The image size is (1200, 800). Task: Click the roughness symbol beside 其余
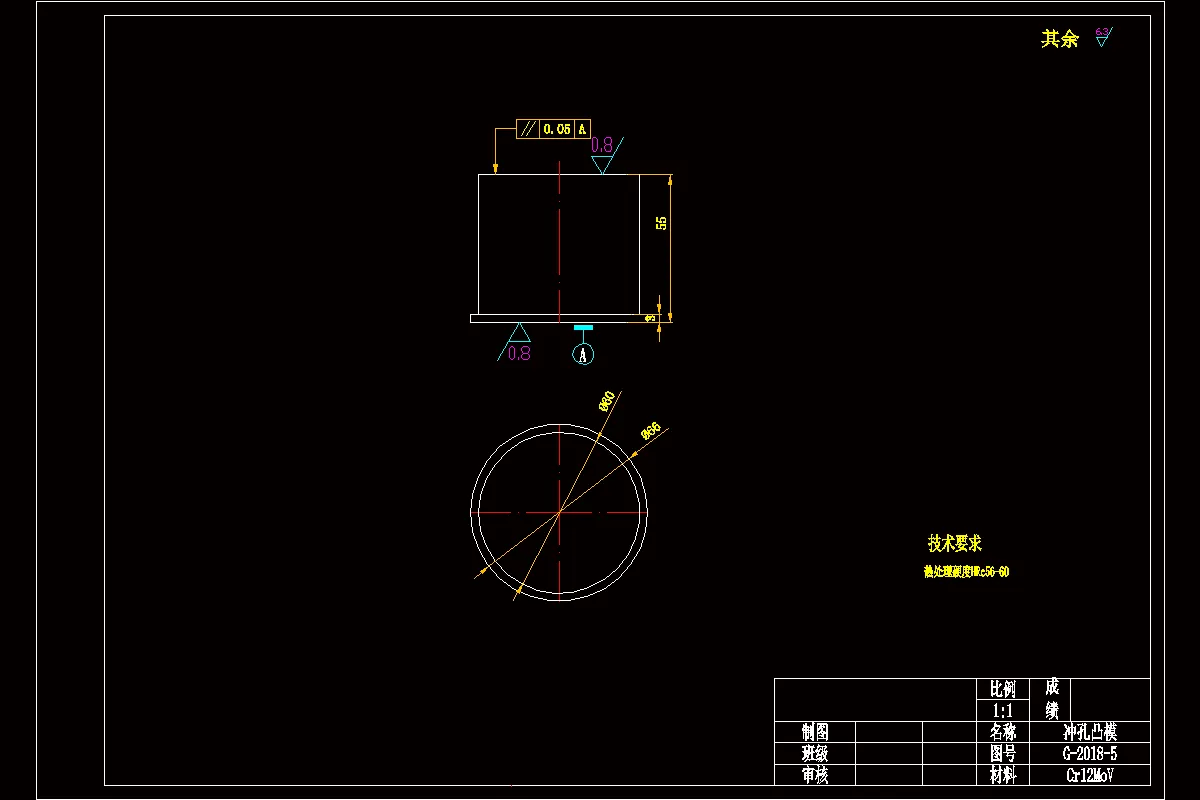(x=1103, y=37)
